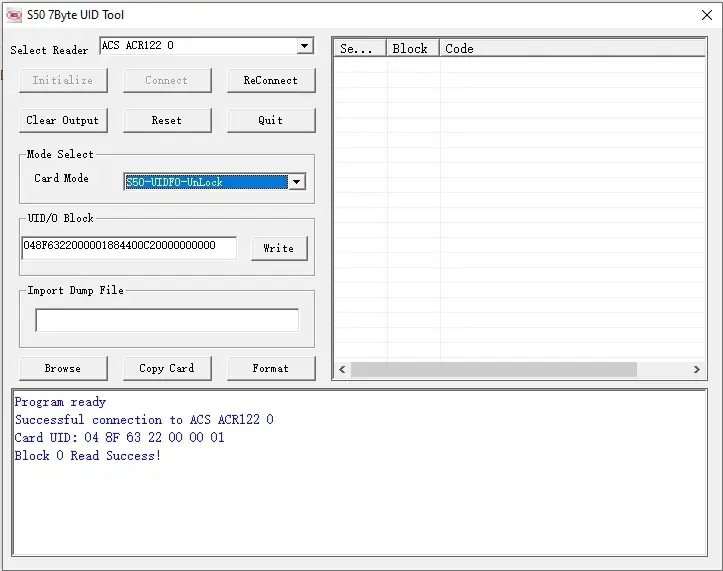Click the Quit button
The image size is (723, 571).
[x=271, y=120]
